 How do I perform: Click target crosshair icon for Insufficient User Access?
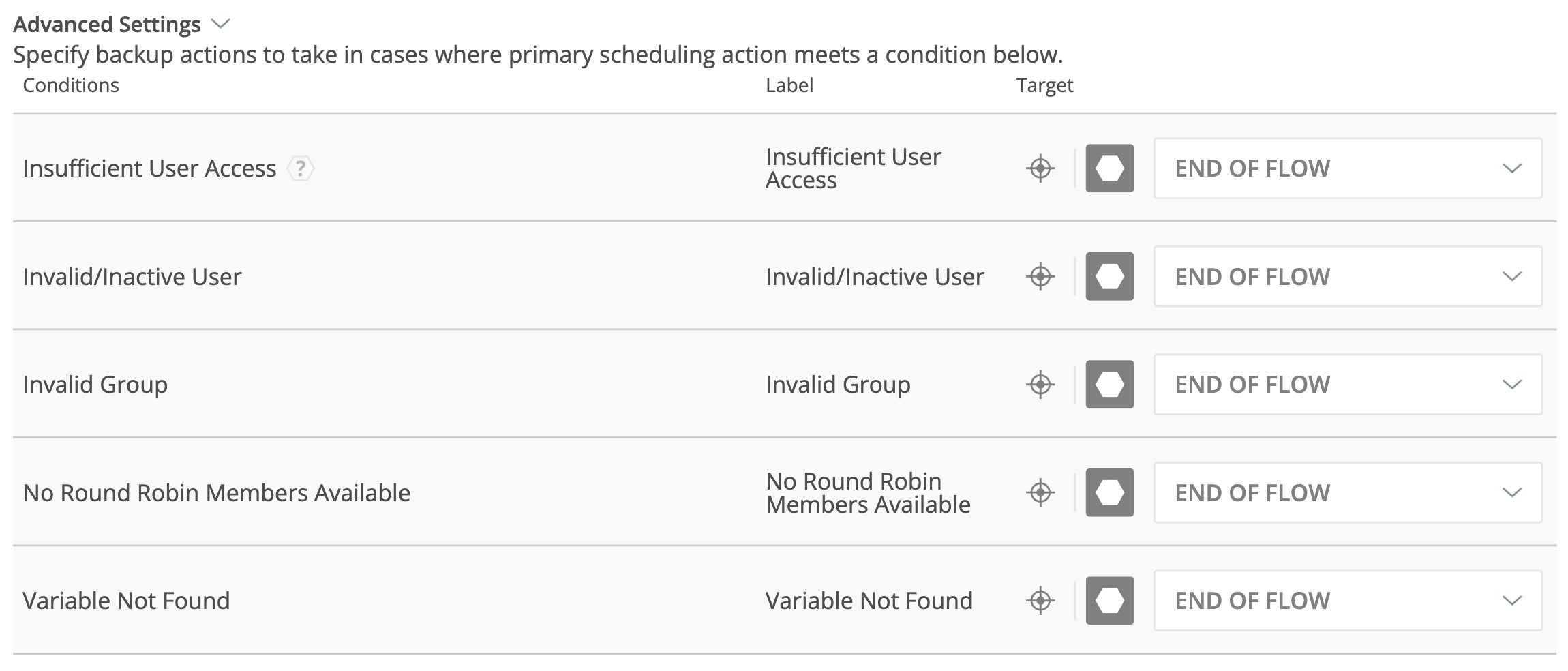tap(1040, 168)
